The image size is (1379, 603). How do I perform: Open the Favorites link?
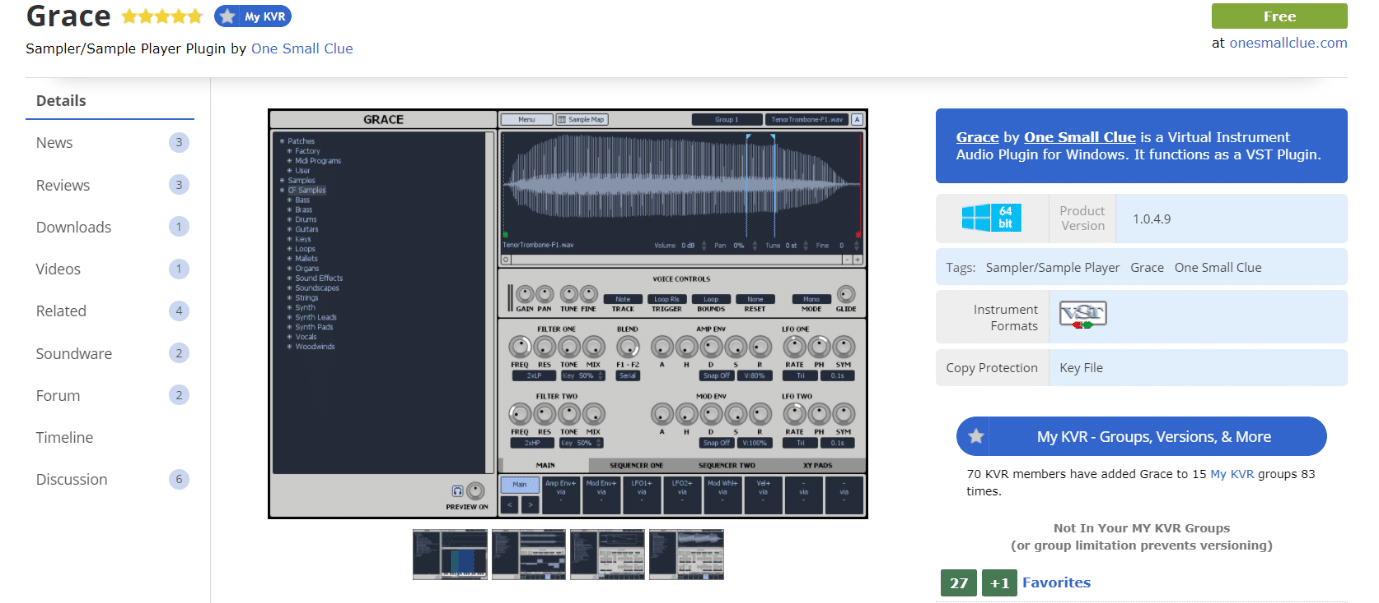pos(1056,582)
